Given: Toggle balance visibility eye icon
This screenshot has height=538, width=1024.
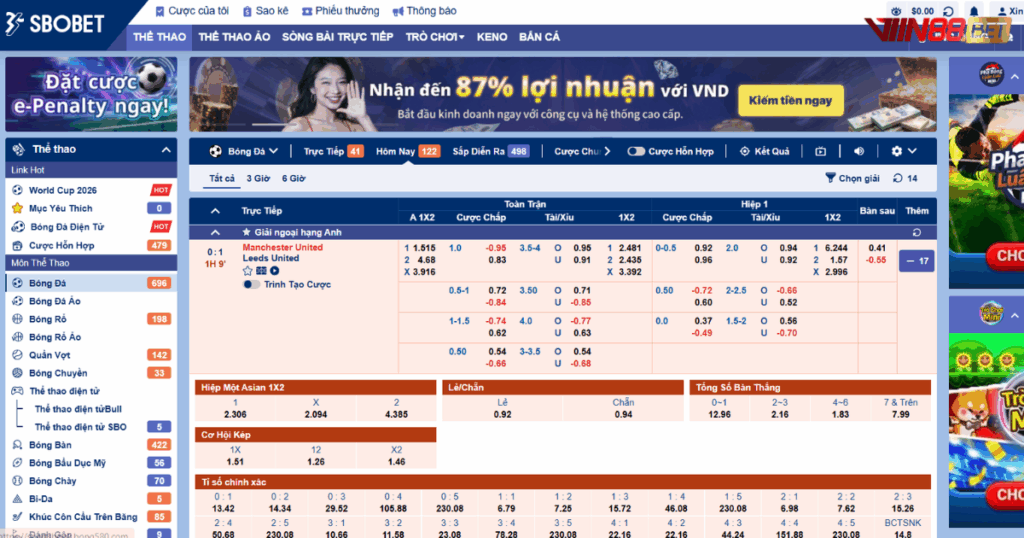Looking at the screenshot, I should tap(897, 11).
